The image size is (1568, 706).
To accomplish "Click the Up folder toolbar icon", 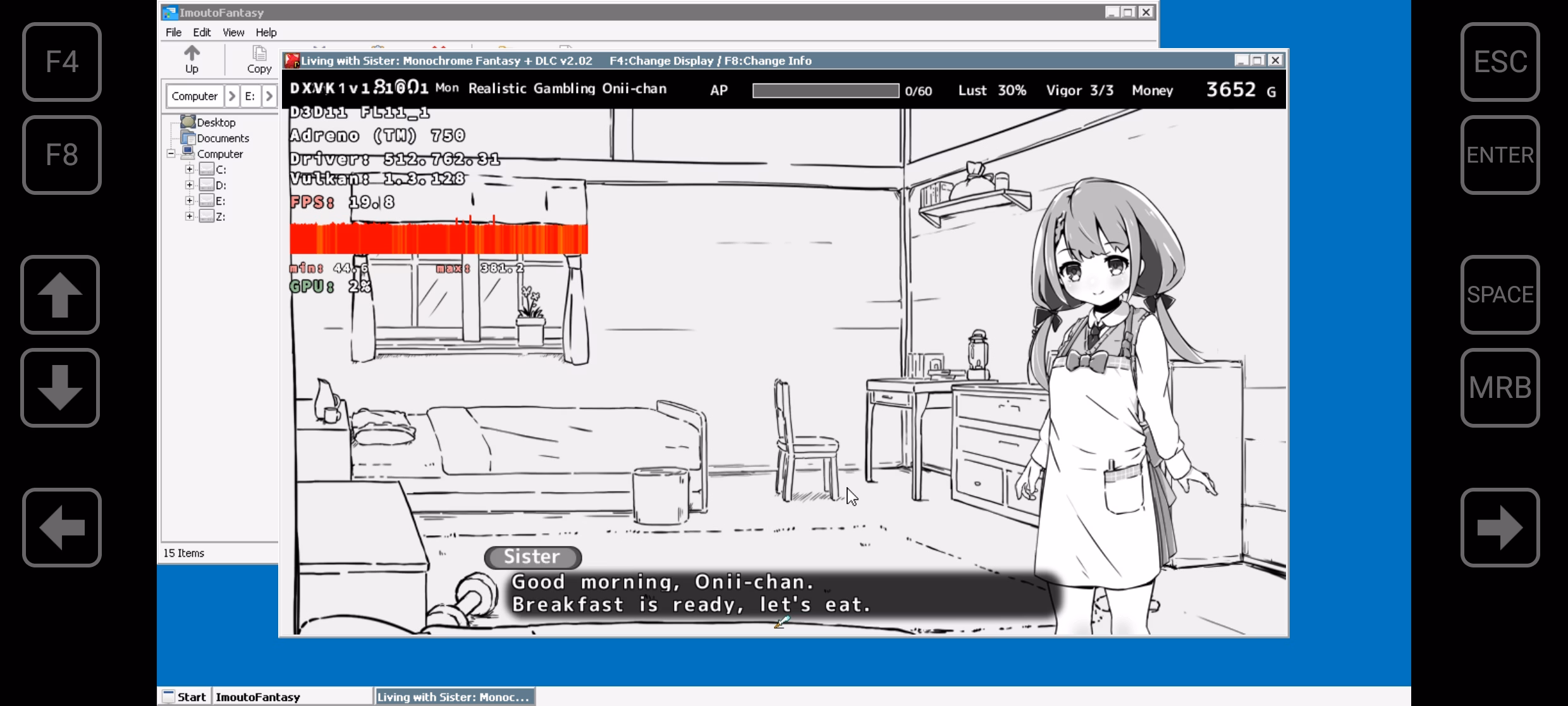I will pyautogui.click(x=192, y=59).
